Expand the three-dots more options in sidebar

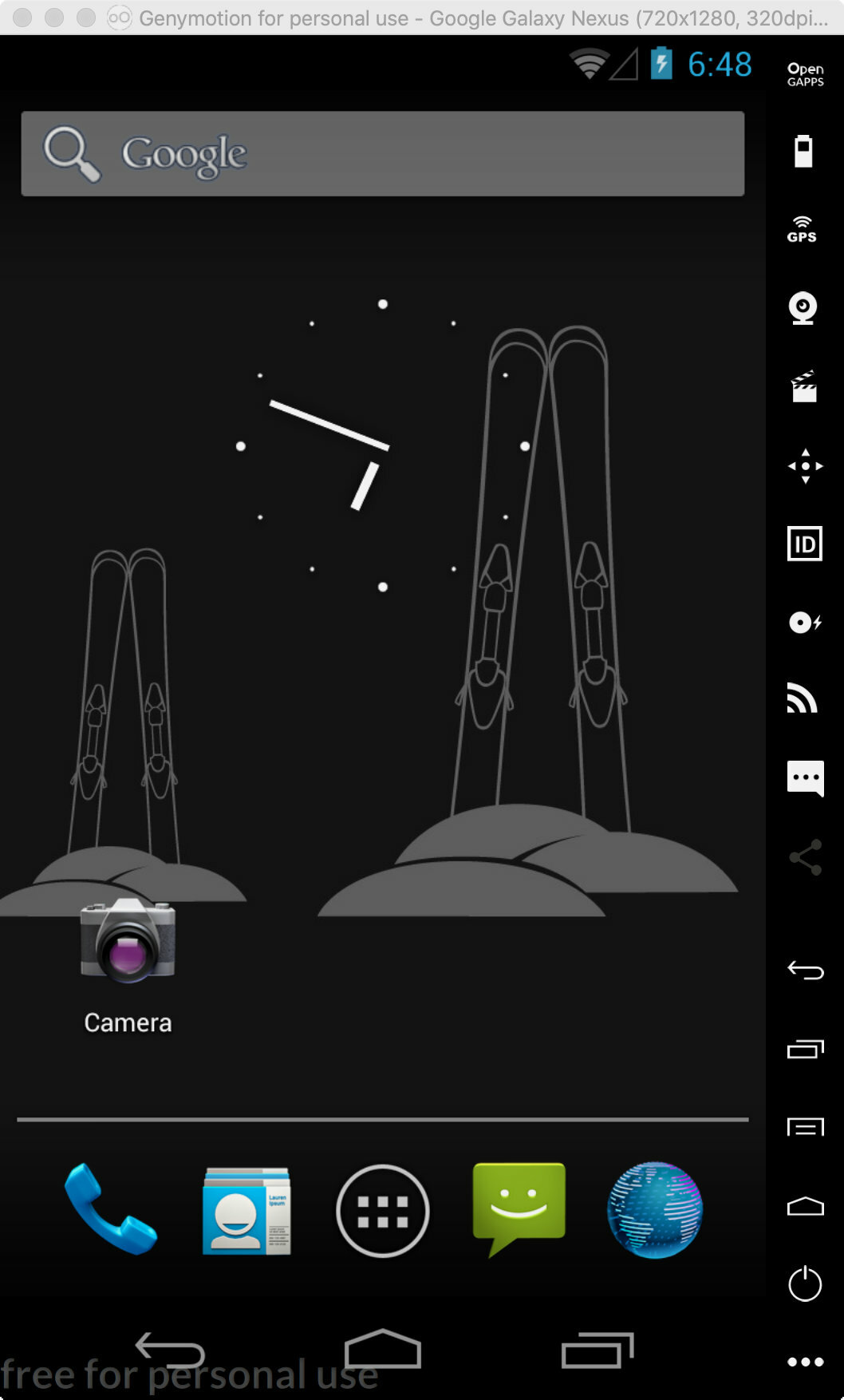click(804, 1362)
